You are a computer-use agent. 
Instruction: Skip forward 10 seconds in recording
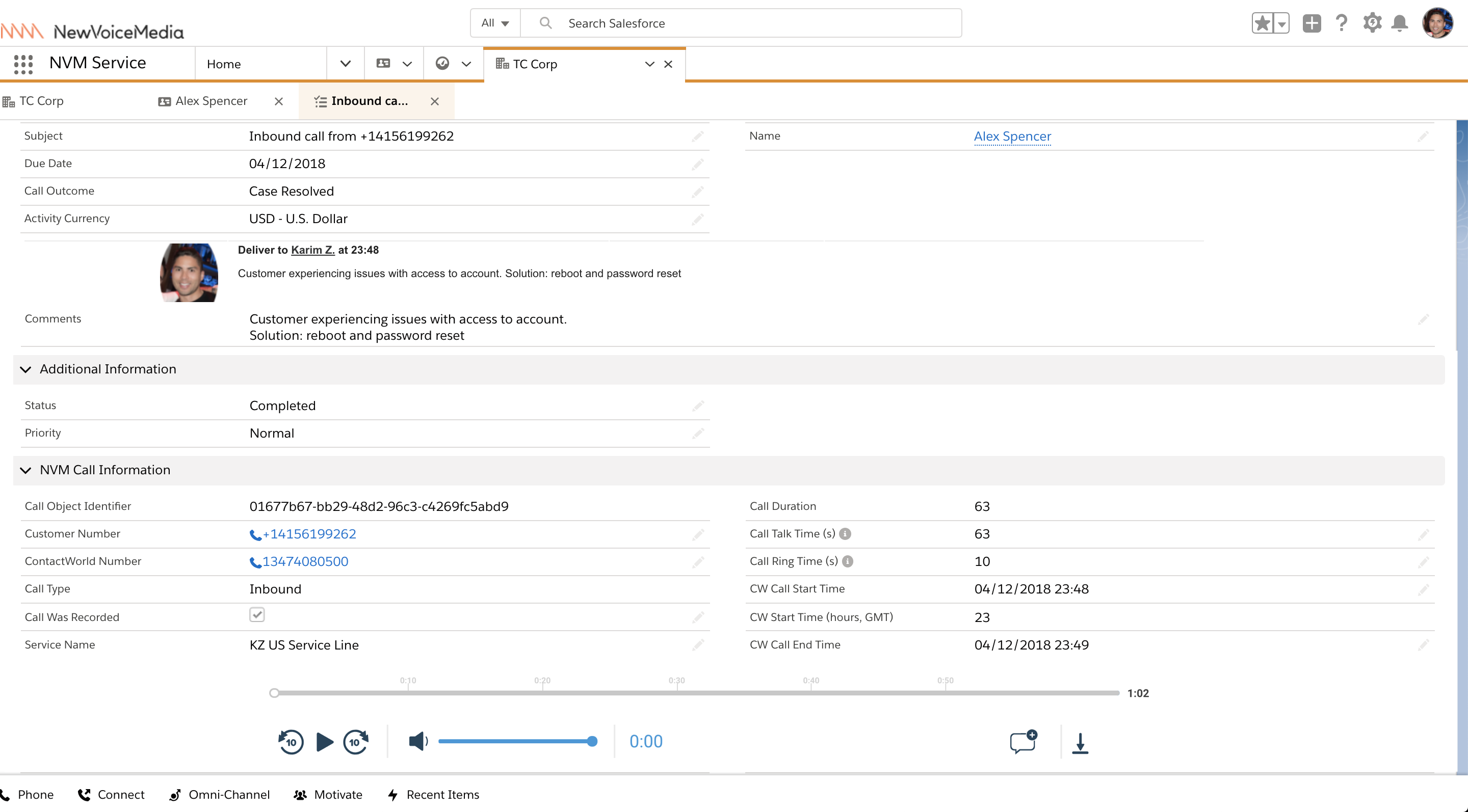click(x=356, y=742)
